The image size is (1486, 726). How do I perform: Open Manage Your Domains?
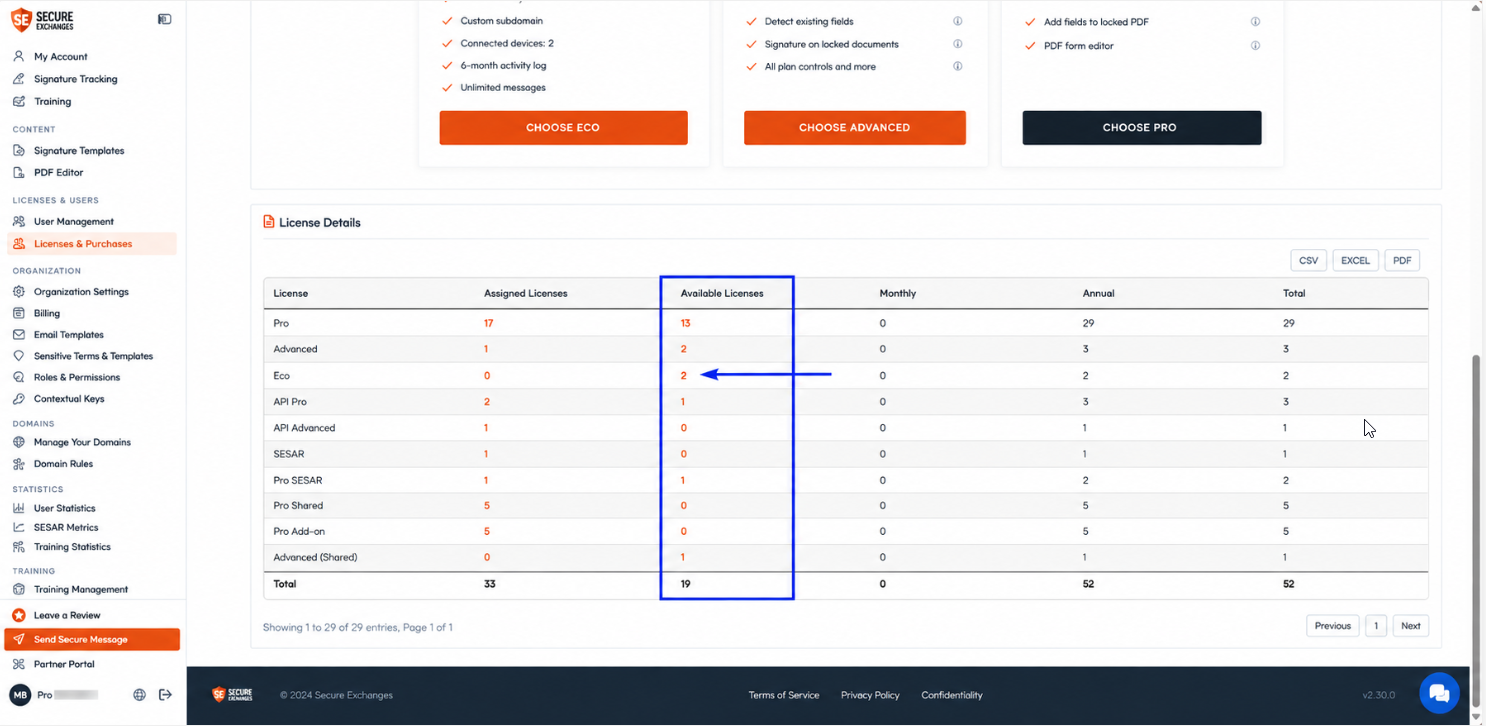tap(82, 442)
